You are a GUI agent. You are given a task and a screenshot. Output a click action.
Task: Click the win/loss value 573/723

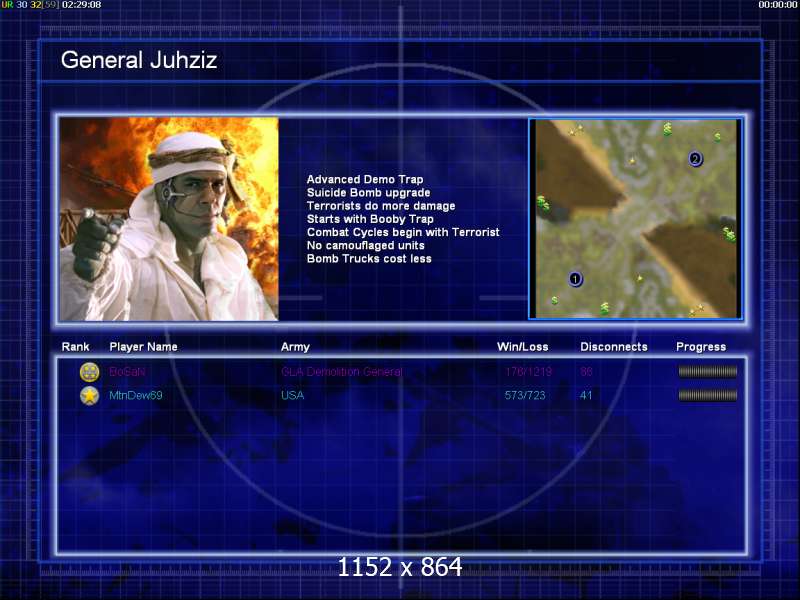525,395
